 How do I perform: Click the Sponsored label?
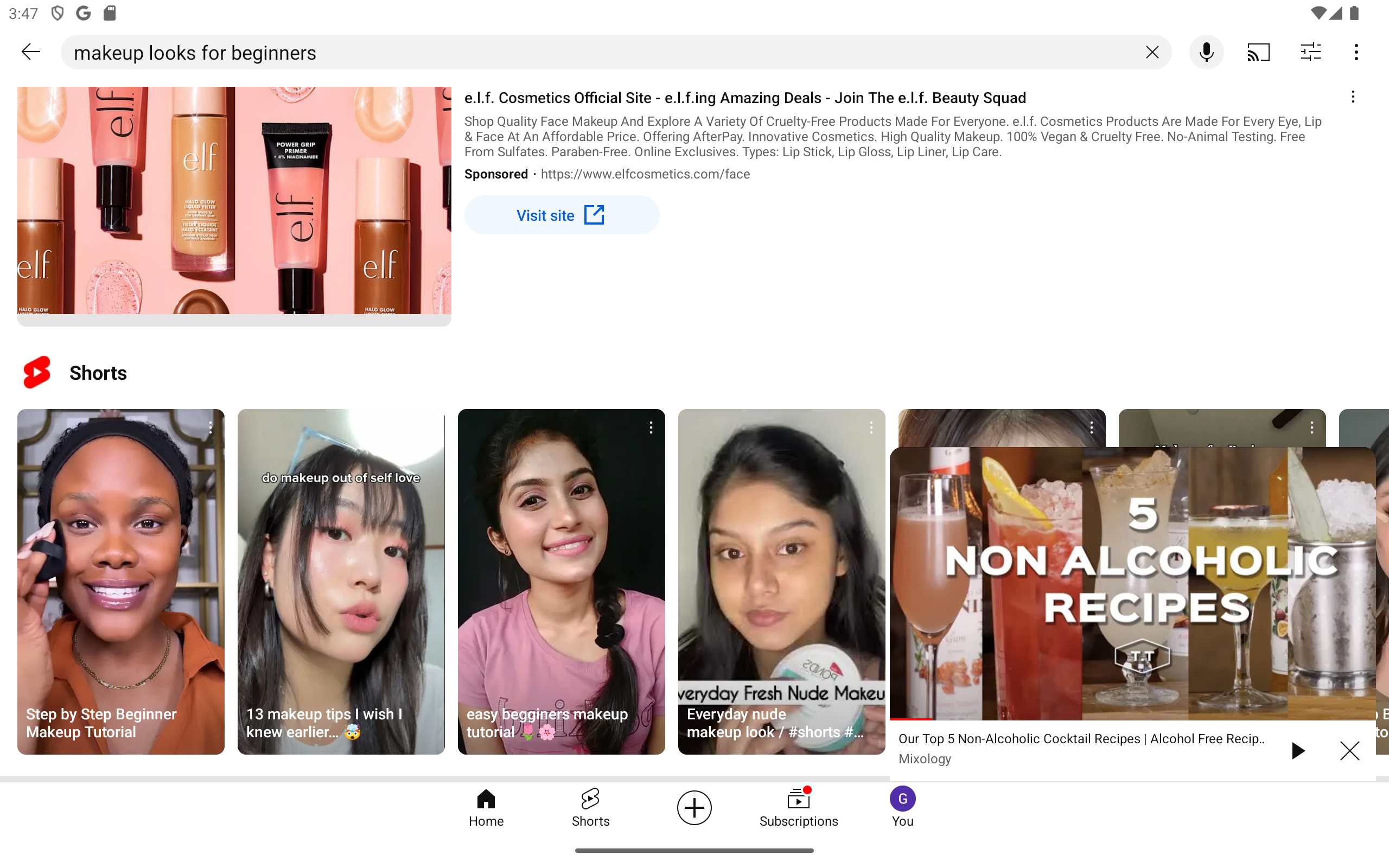point(496,174)
